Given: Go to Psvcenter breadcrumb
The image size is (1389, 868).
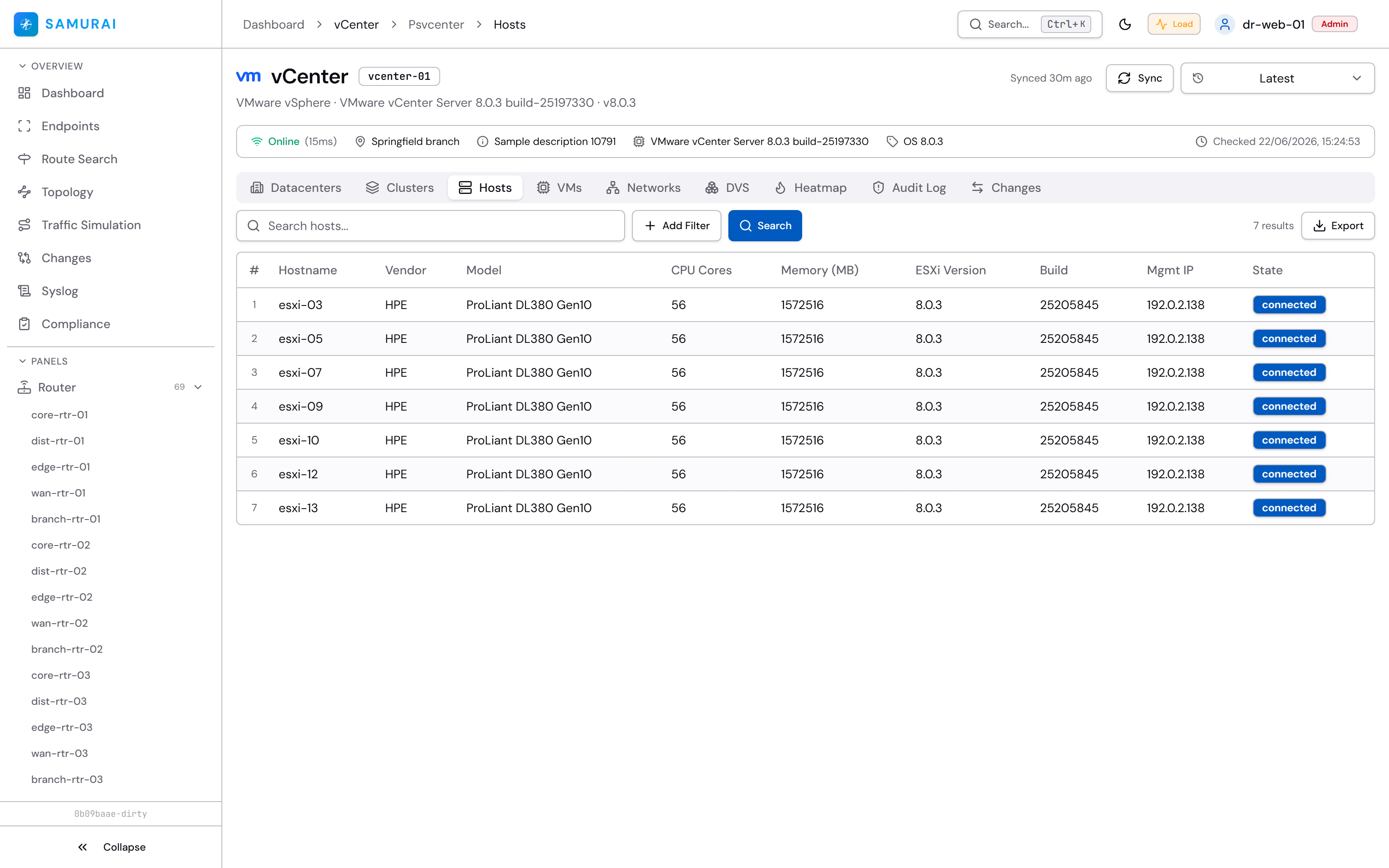Looking at the screenshot, I should coord(436,24).
